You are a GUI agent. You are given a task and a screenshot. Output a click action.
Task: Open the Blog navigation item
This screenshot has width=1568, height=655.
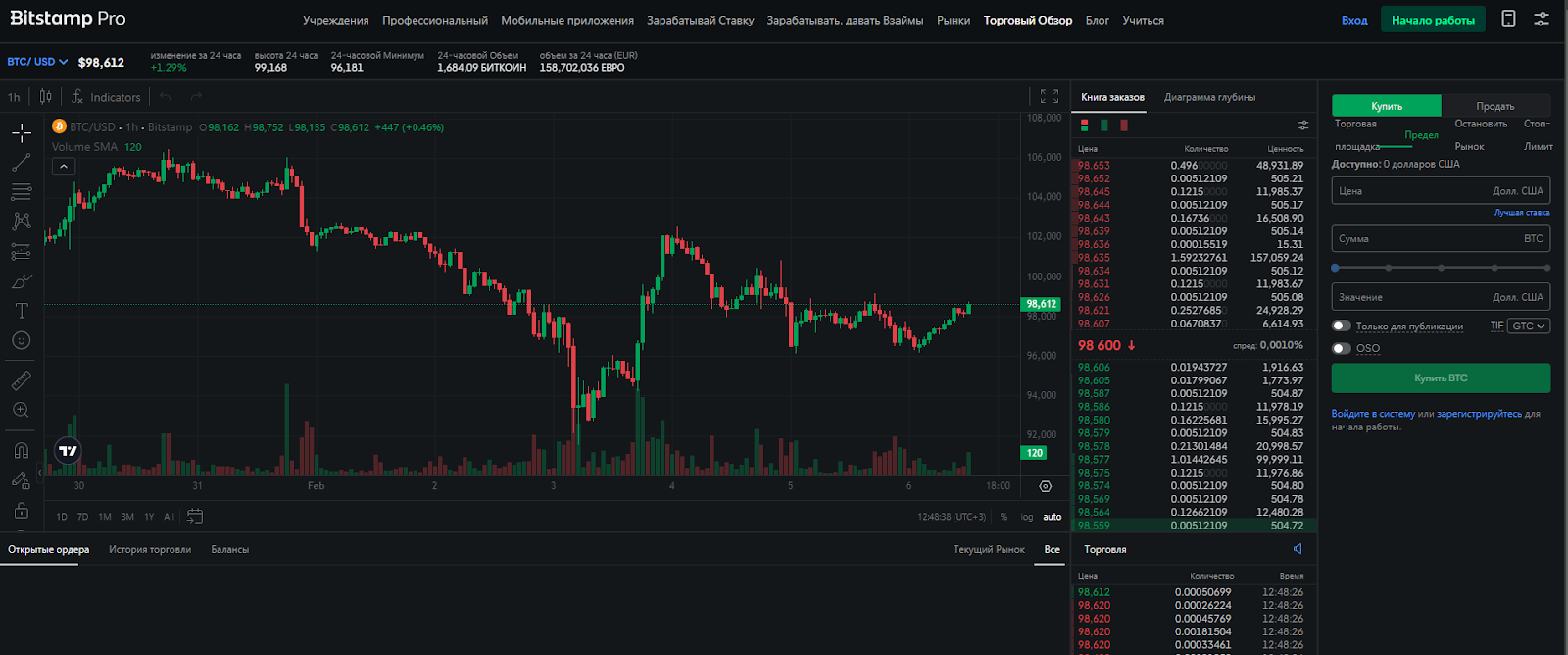click(1097, 20)
